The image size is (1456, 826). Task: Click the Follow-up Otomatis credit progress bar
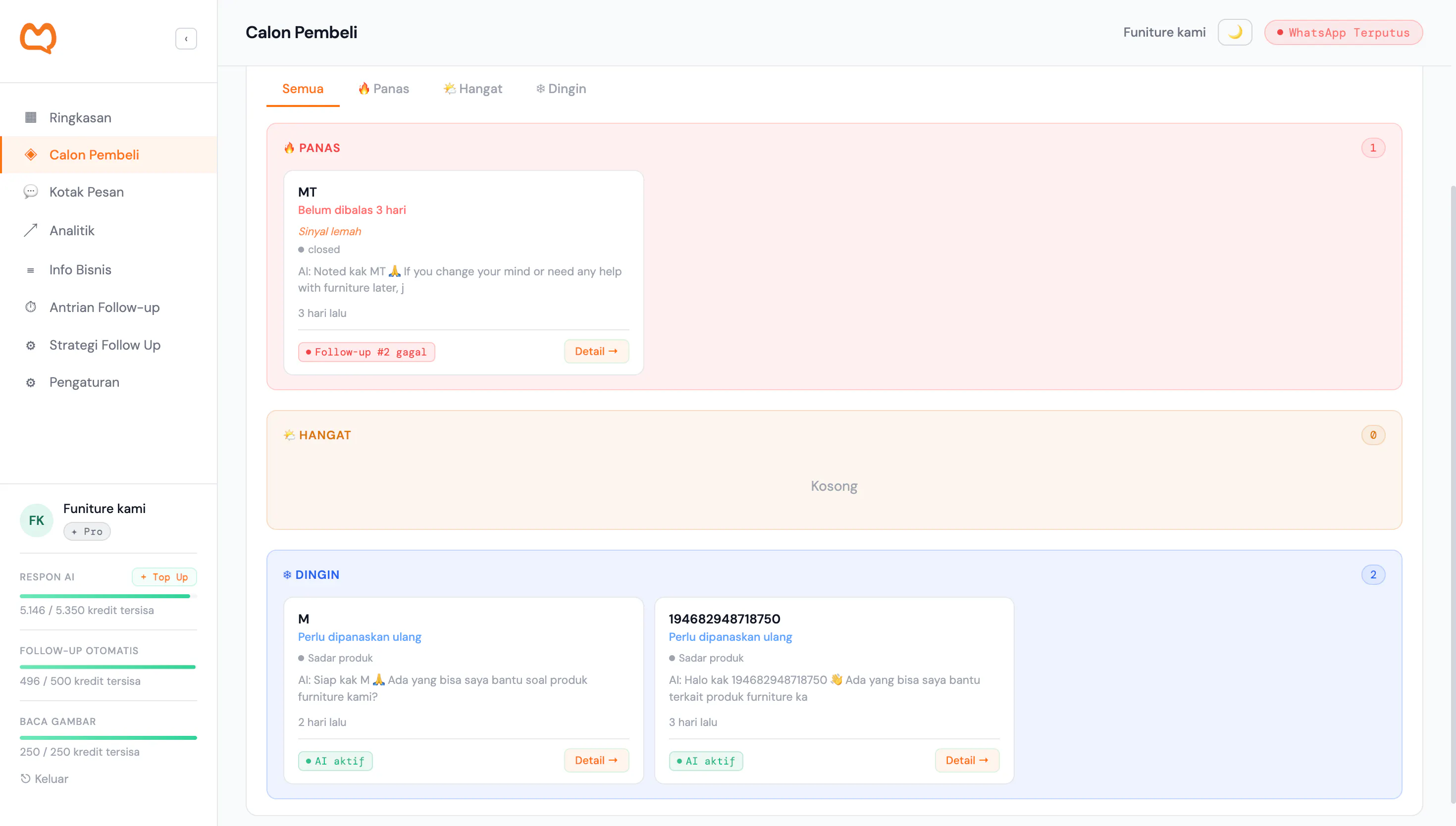108,667
